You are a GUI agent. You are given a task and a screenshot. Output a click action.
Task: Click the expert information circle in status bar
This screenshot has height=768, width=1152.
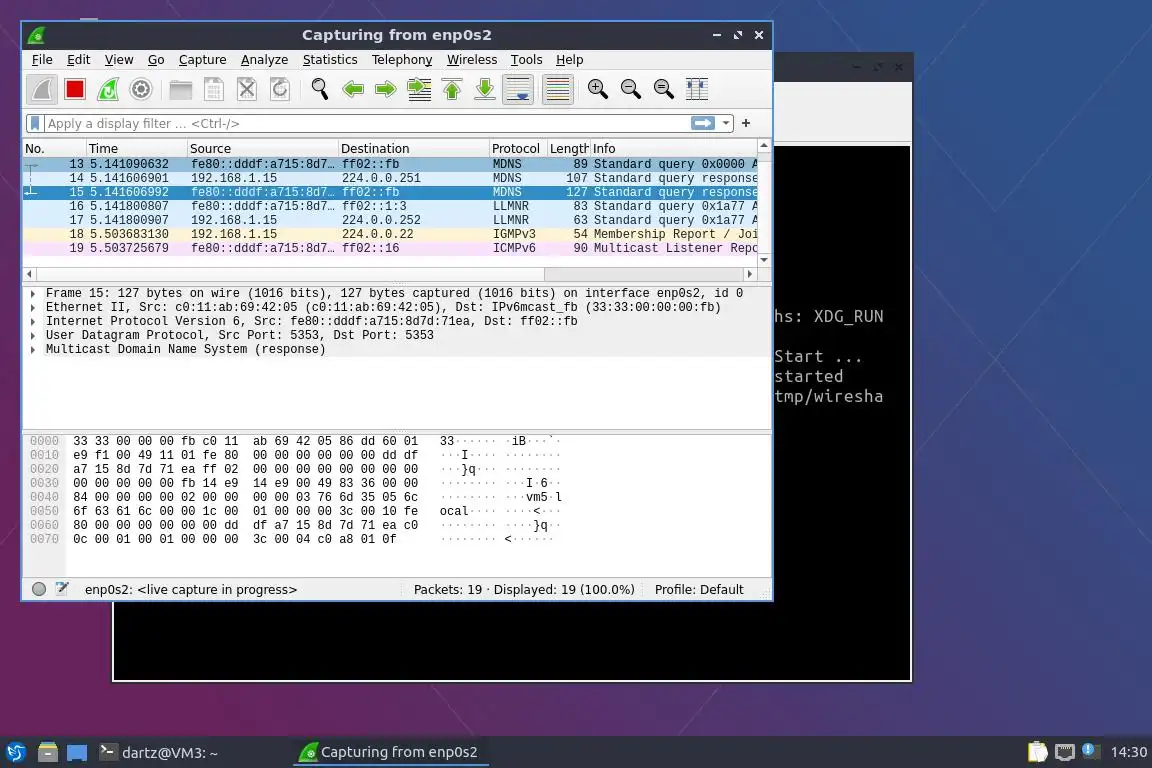(39, 589)
